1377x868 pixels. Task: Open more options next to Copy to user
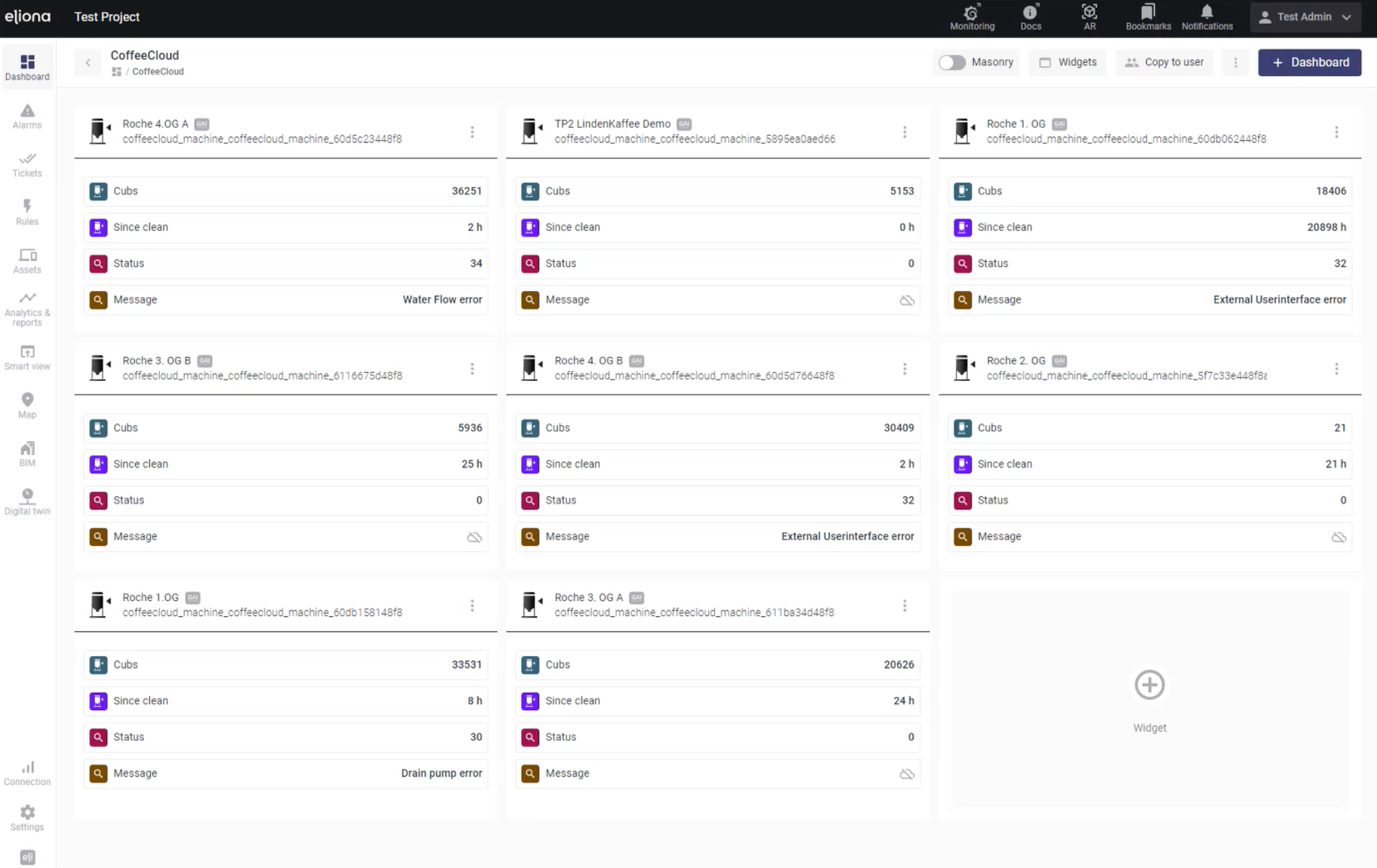[1235, 63]
